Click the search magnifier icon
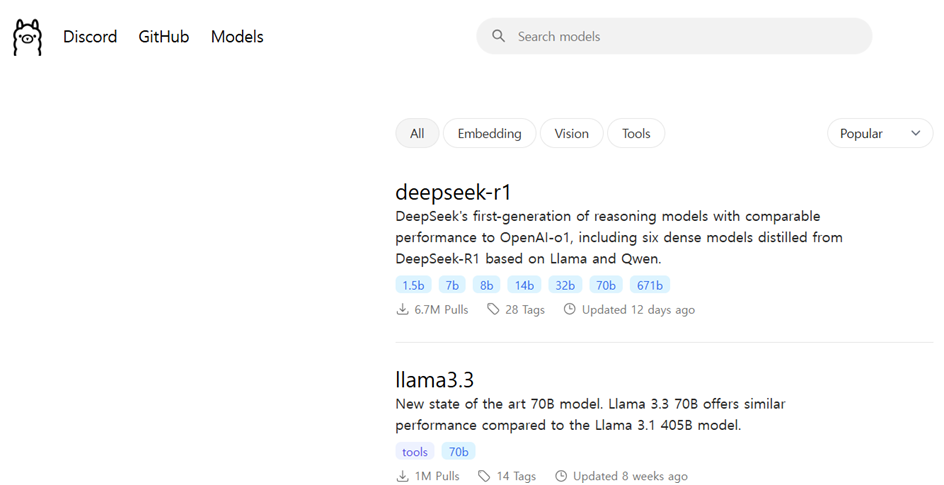 point(498,36)
